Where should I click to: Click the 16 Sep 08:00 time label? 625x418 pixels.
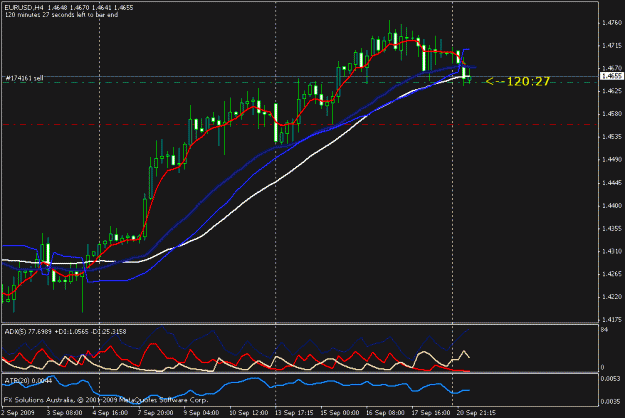click(x=385, y=413)
